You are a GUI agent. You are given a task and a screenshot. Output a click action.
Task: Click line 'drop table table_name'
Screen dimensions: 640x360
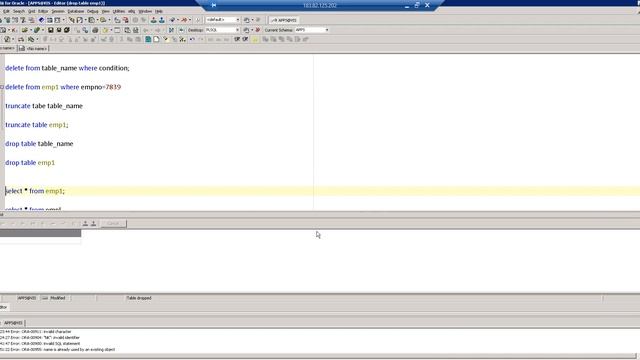click(x=39, y=144)
